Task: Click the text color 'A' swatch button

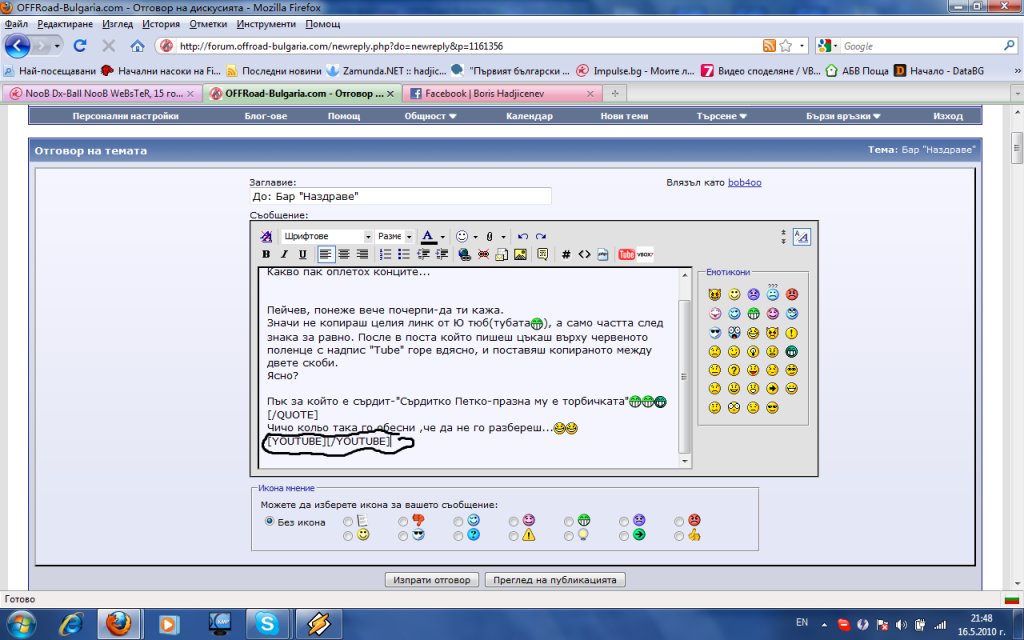Action: click(428, 236)
